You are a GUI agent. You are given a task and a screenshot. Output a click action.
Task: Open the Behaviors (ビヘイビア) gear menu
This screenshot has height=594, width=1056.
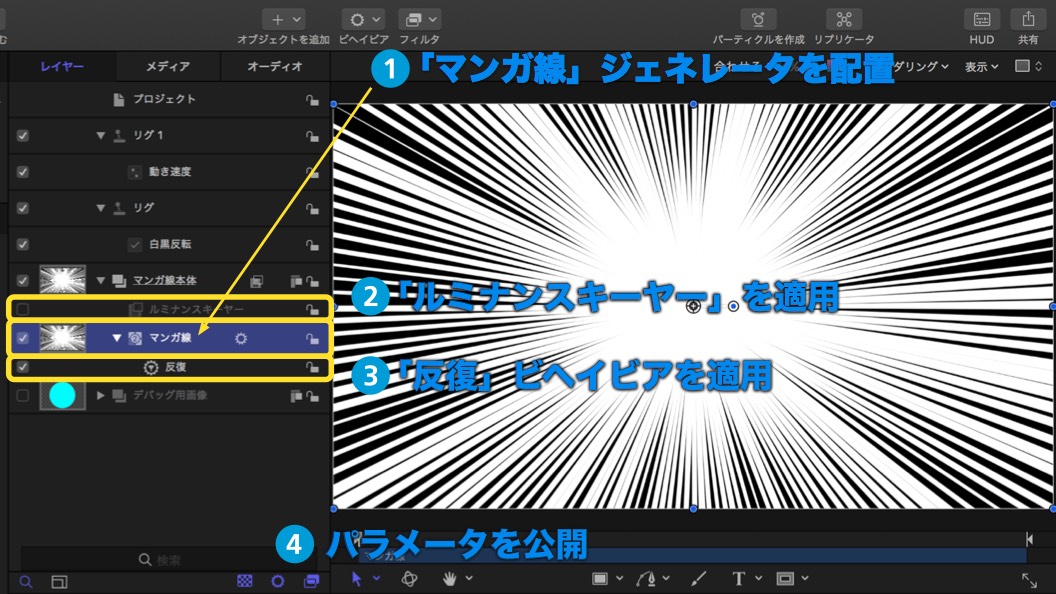(363, 20)
